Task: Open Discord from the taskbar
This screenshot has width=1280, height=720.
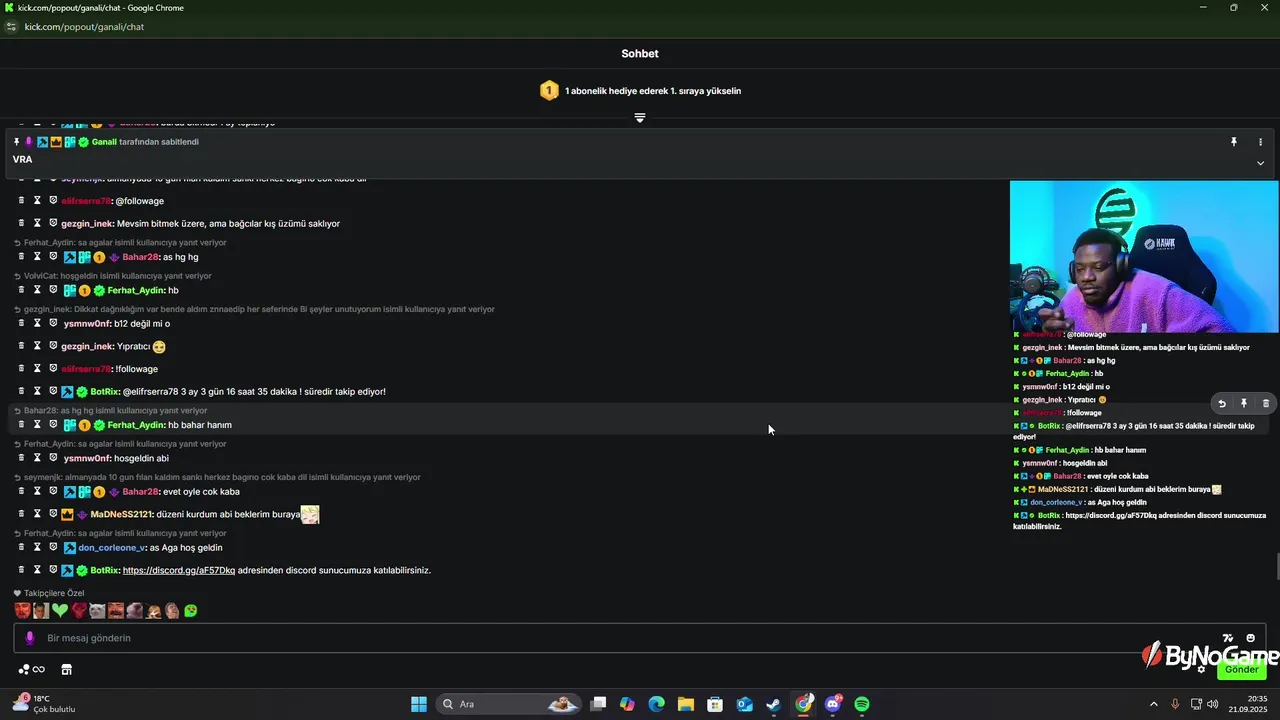Action: point(833,704)
